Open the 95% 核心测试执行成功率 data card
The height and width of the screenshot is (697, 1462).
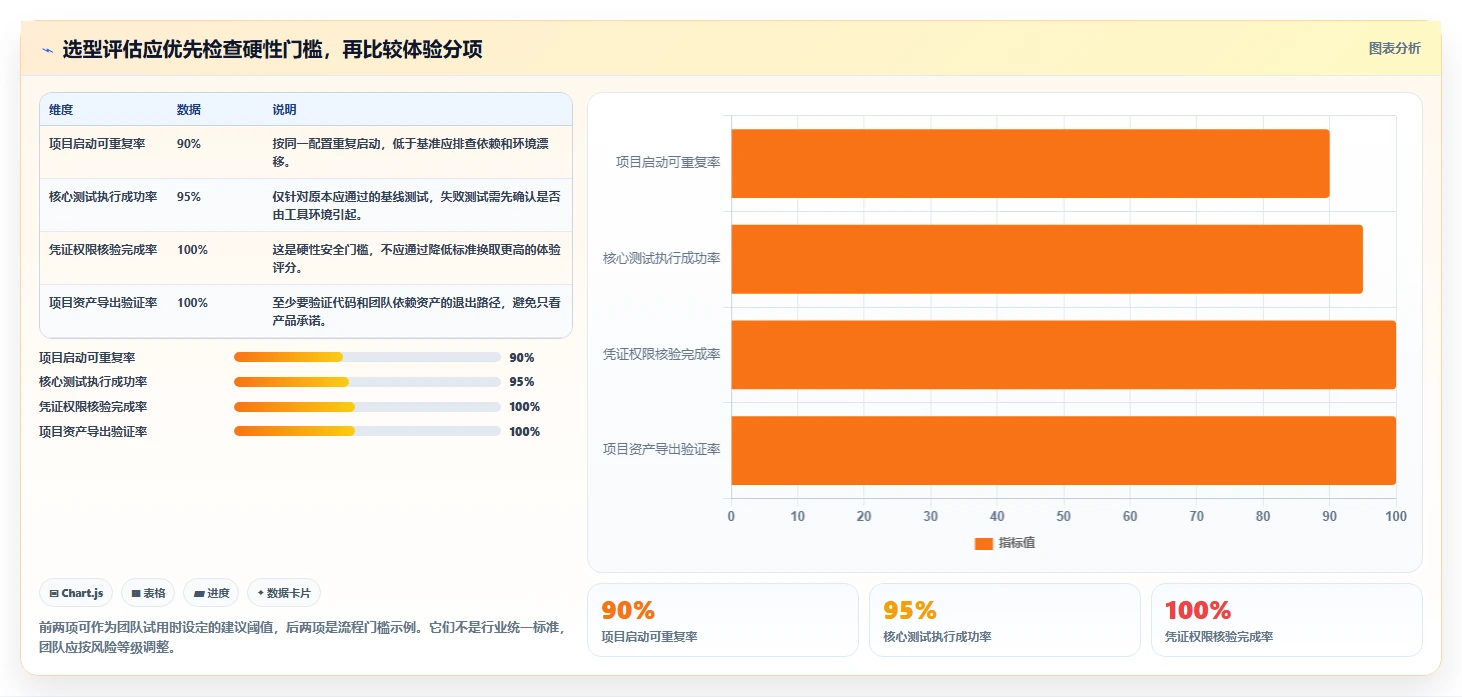click(1005, 620)
